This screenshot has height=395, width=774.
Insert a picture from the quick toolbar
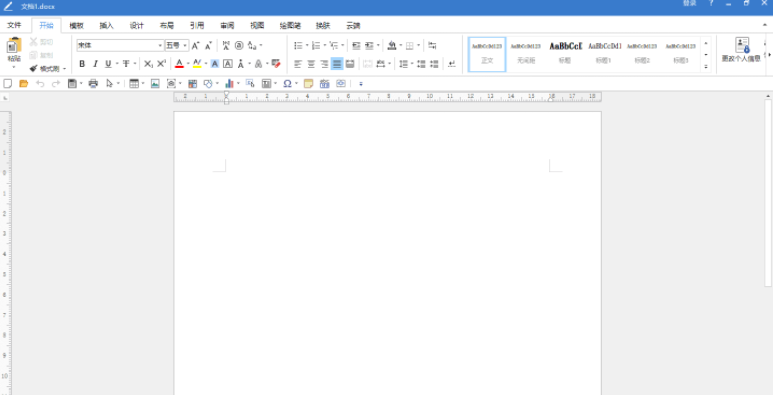click(x=155, y=84)
